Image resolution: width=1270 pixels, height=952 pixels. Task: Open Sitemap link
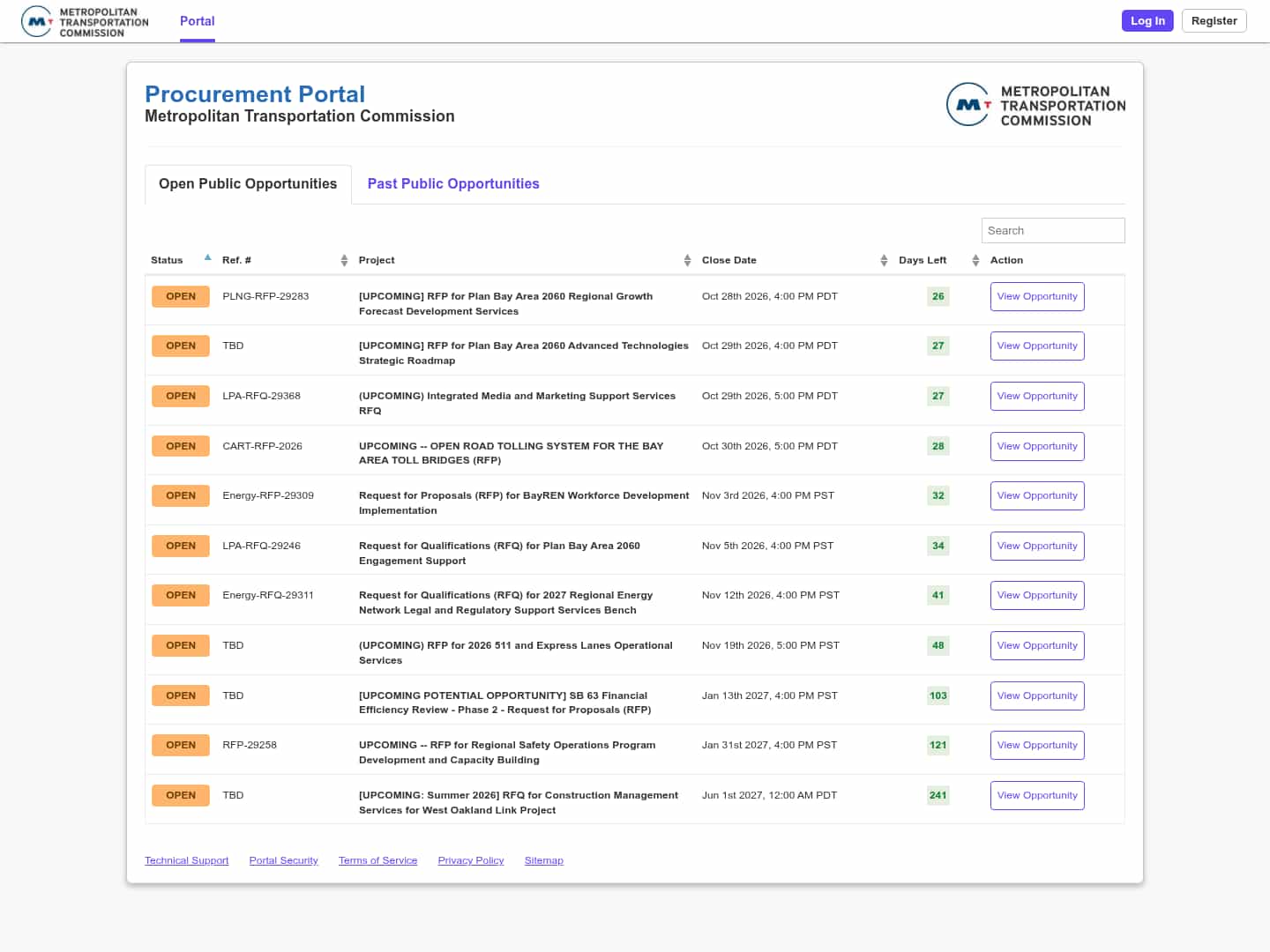(544, 860)
